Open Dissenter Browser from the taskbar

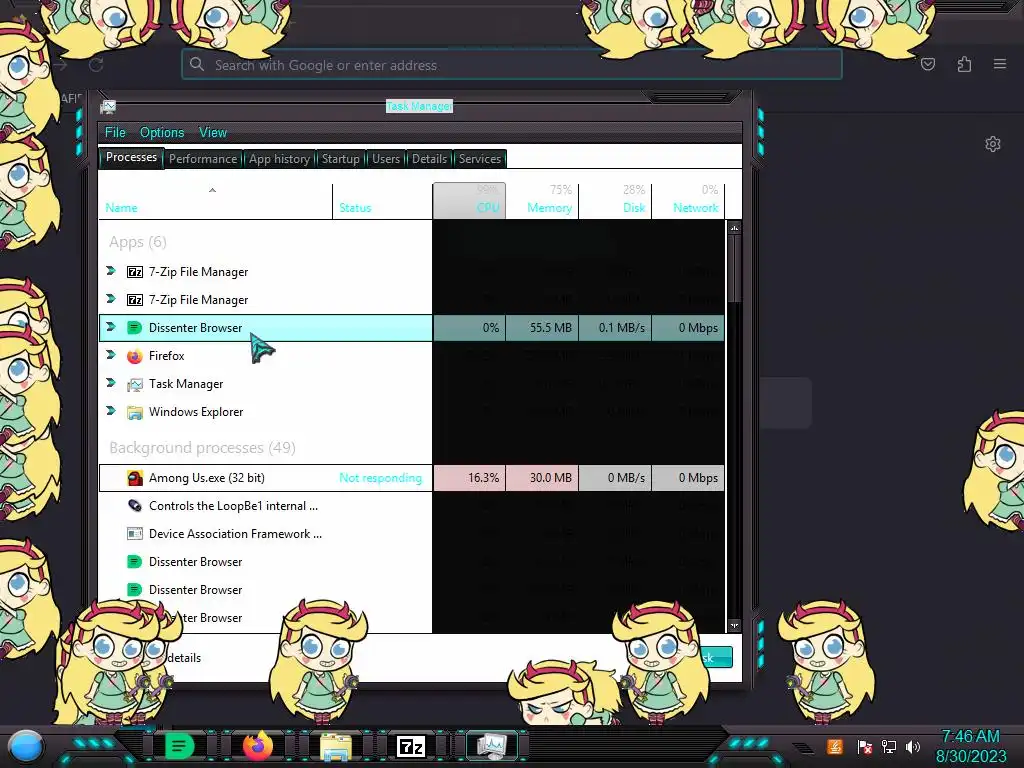coord(179,746)
